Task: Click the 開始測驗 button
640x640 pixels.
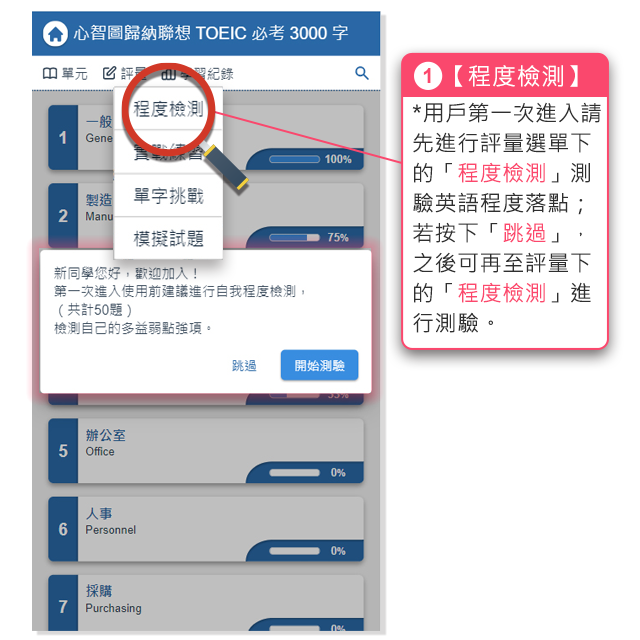Action: pos(319,365)
